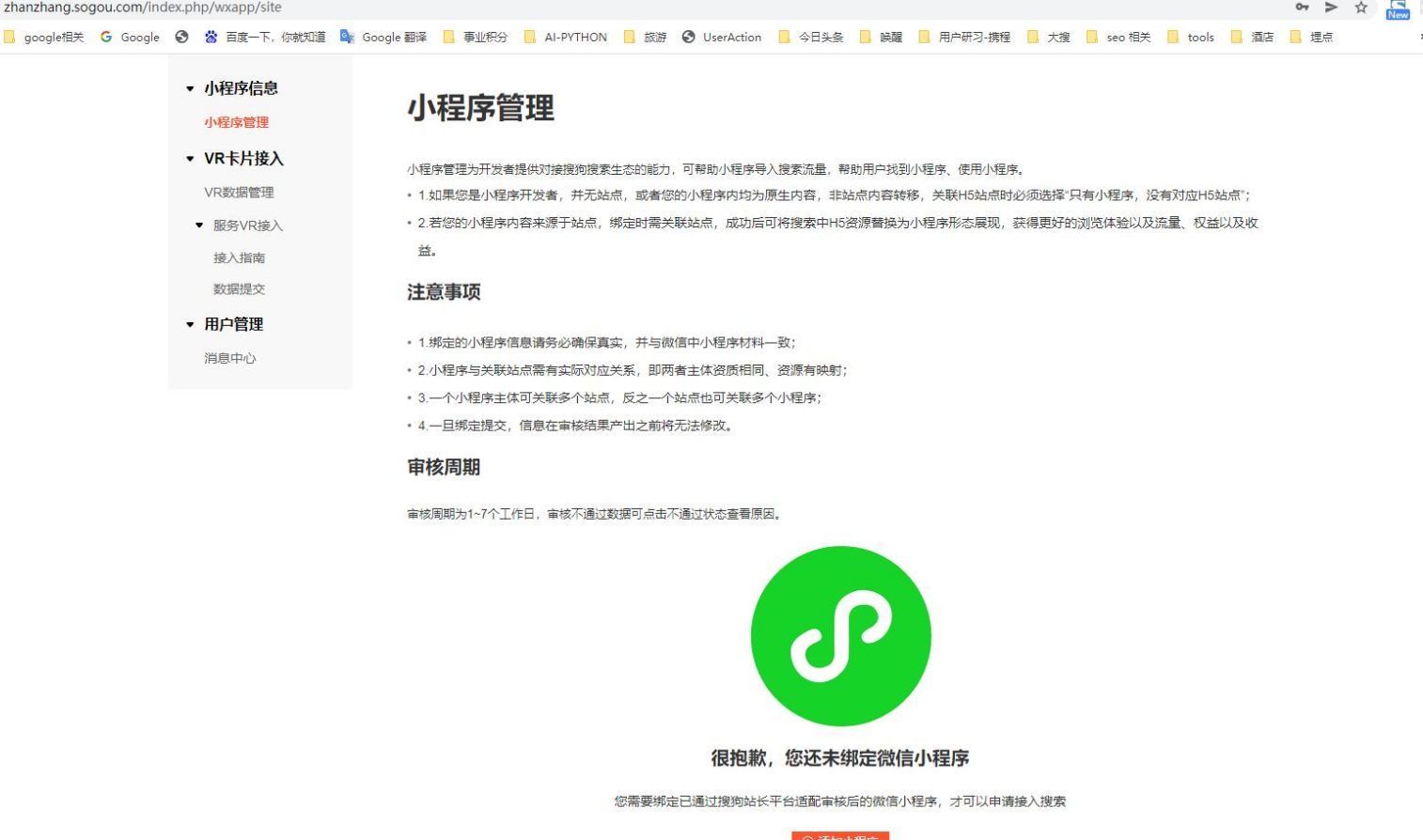This screenshot has width=1423, height=840.
Task: Open the 大搜 bookmark folder
Action: pyautogui.click(x=1048, y=37)
